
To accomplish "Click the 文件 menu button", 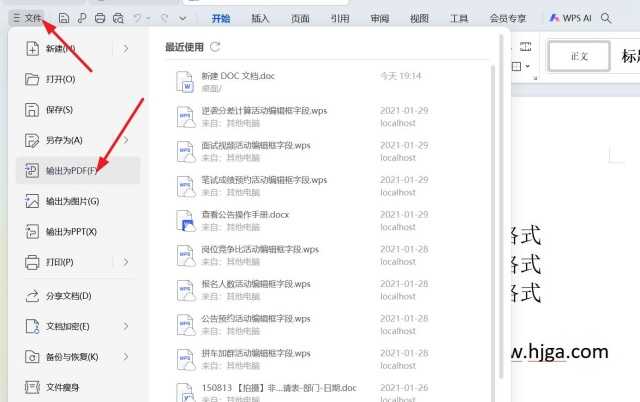I will pos(27,18).
